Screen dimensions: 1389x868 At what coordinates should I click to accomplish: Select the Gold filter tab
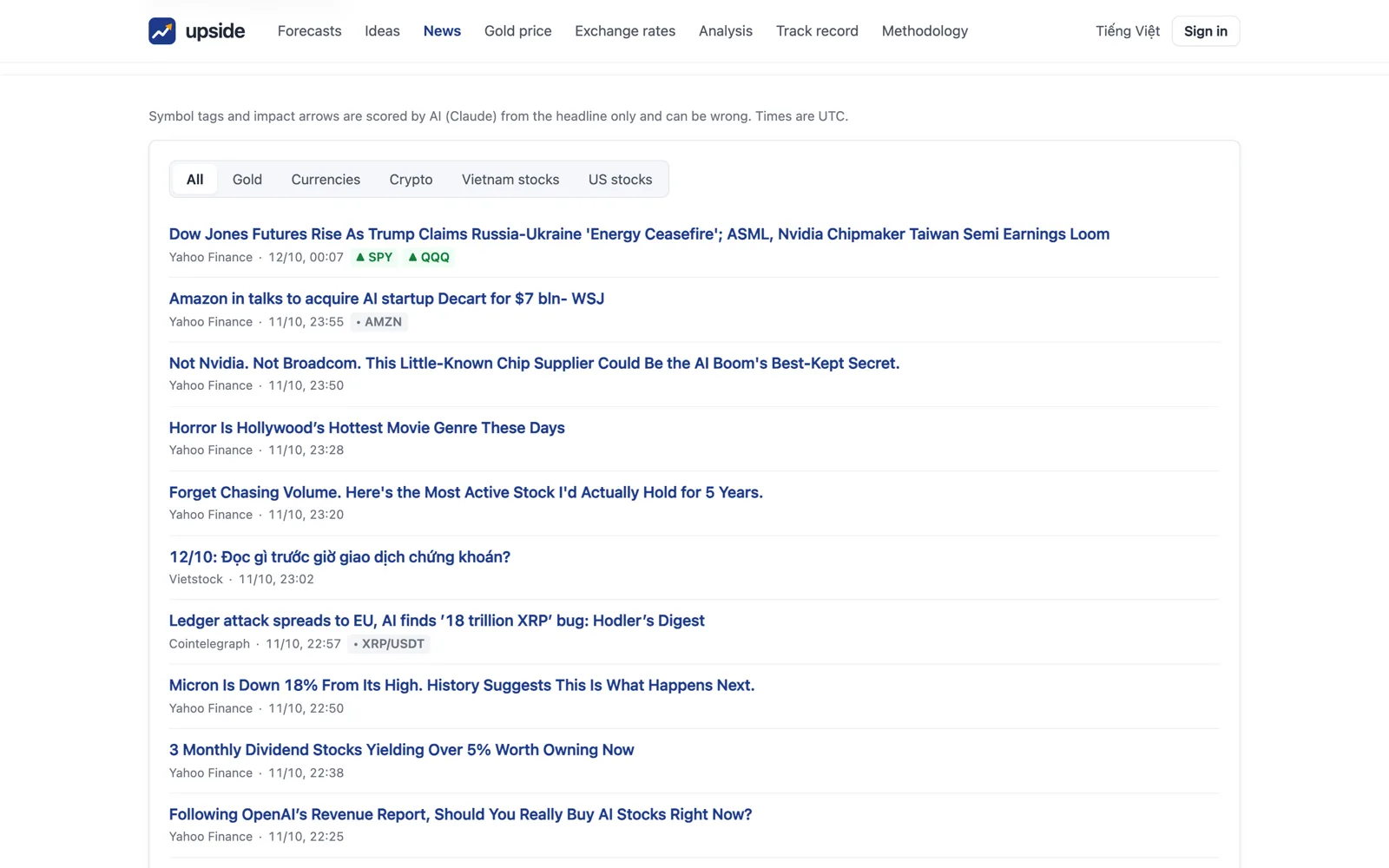coord(247,180)
